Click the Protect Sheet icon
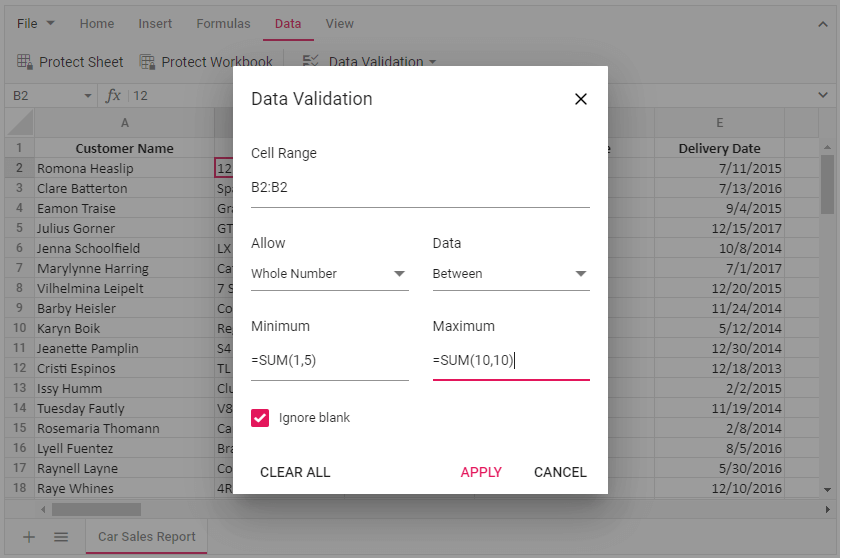Image resolution: width=841 pixels, height=558 pixels. pyautogui.click(x=24, y=62)
